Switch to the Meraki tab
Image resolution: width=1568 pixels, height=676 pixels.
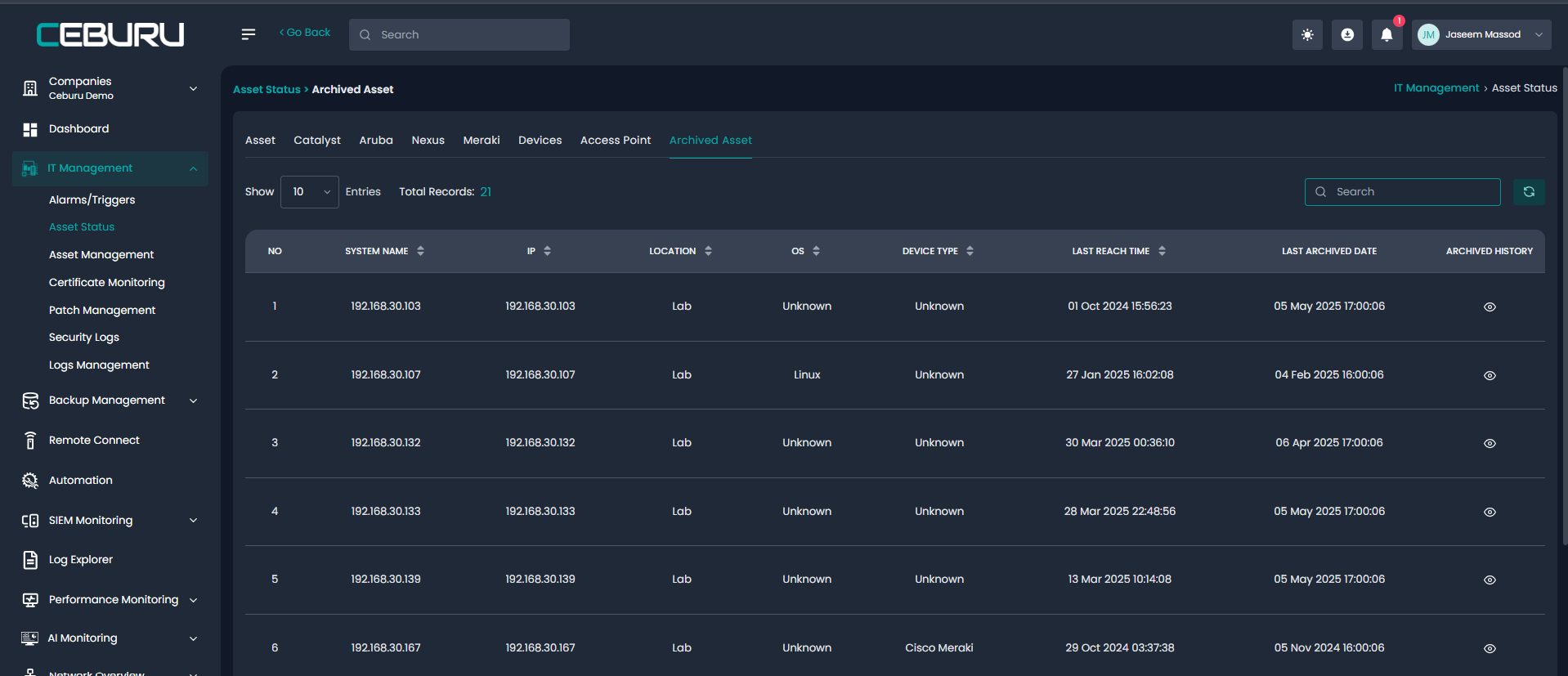[x=482, y=141]
